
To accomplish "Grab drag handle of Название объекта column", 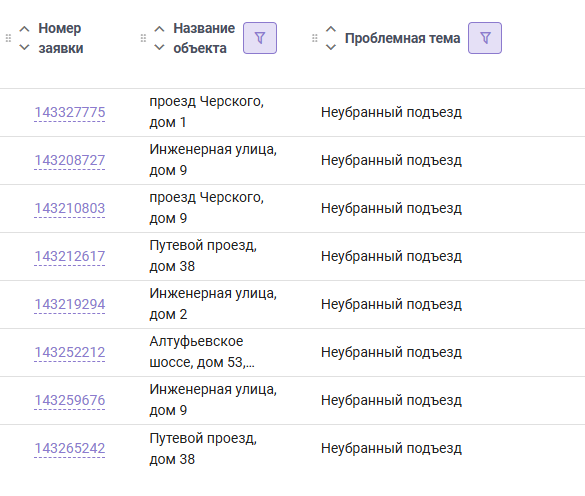I will pos(143,38).
